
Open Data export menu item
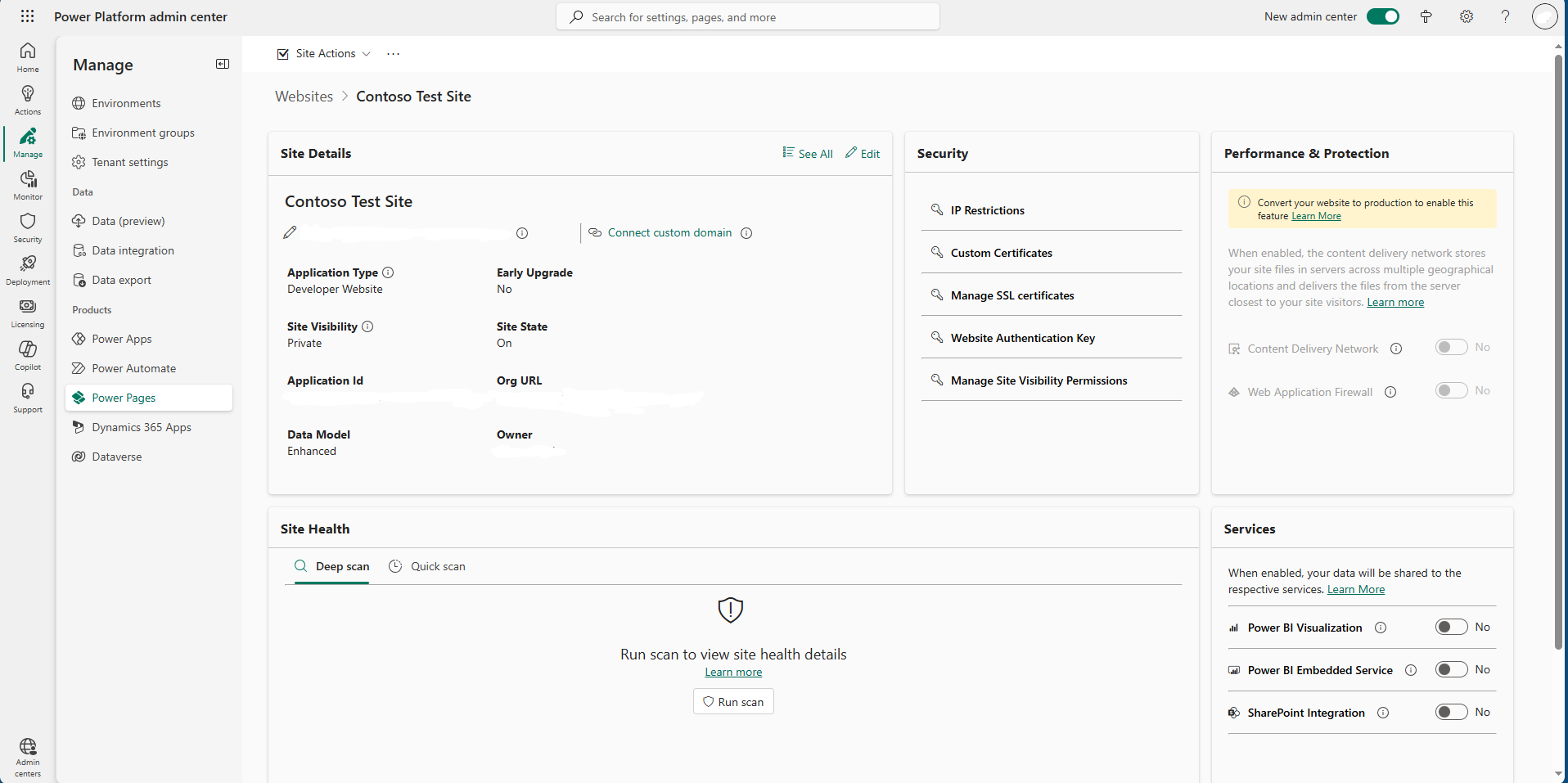click(149, 280)
